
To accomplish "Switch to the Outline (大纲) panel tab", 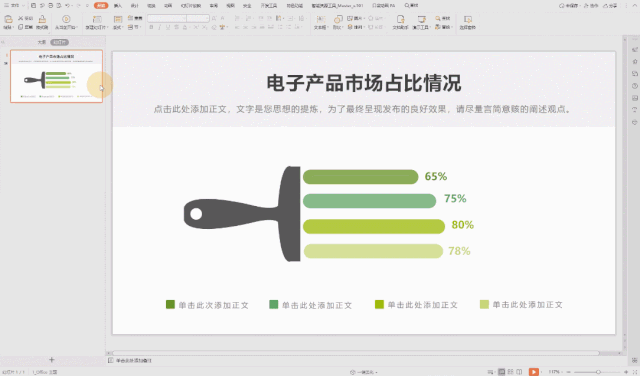I will [42, 42].
